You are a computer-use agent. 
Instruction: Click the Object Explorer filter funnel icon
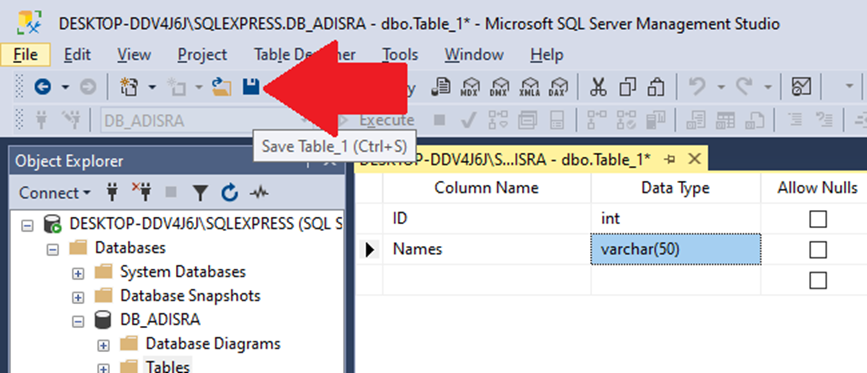[200, 193]
